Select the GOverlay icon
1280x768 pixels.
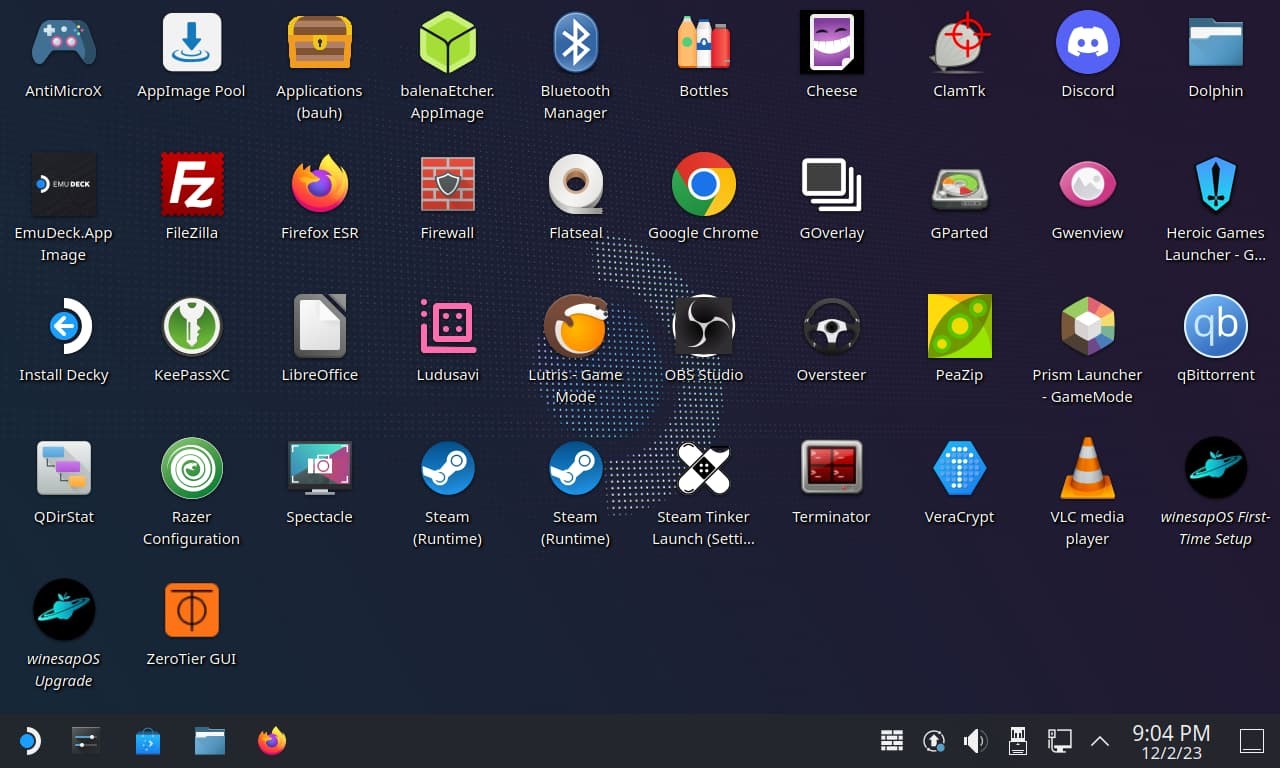pyautogui.click(x=832, y=185)
